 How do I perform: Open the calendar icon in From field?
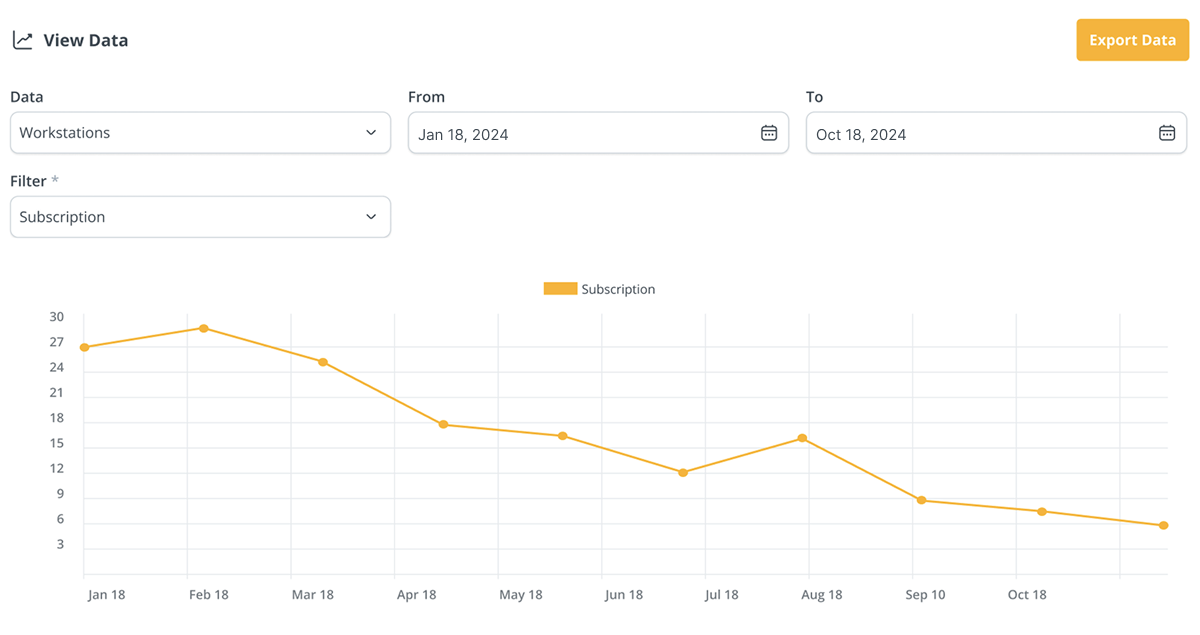click(768, 133)
